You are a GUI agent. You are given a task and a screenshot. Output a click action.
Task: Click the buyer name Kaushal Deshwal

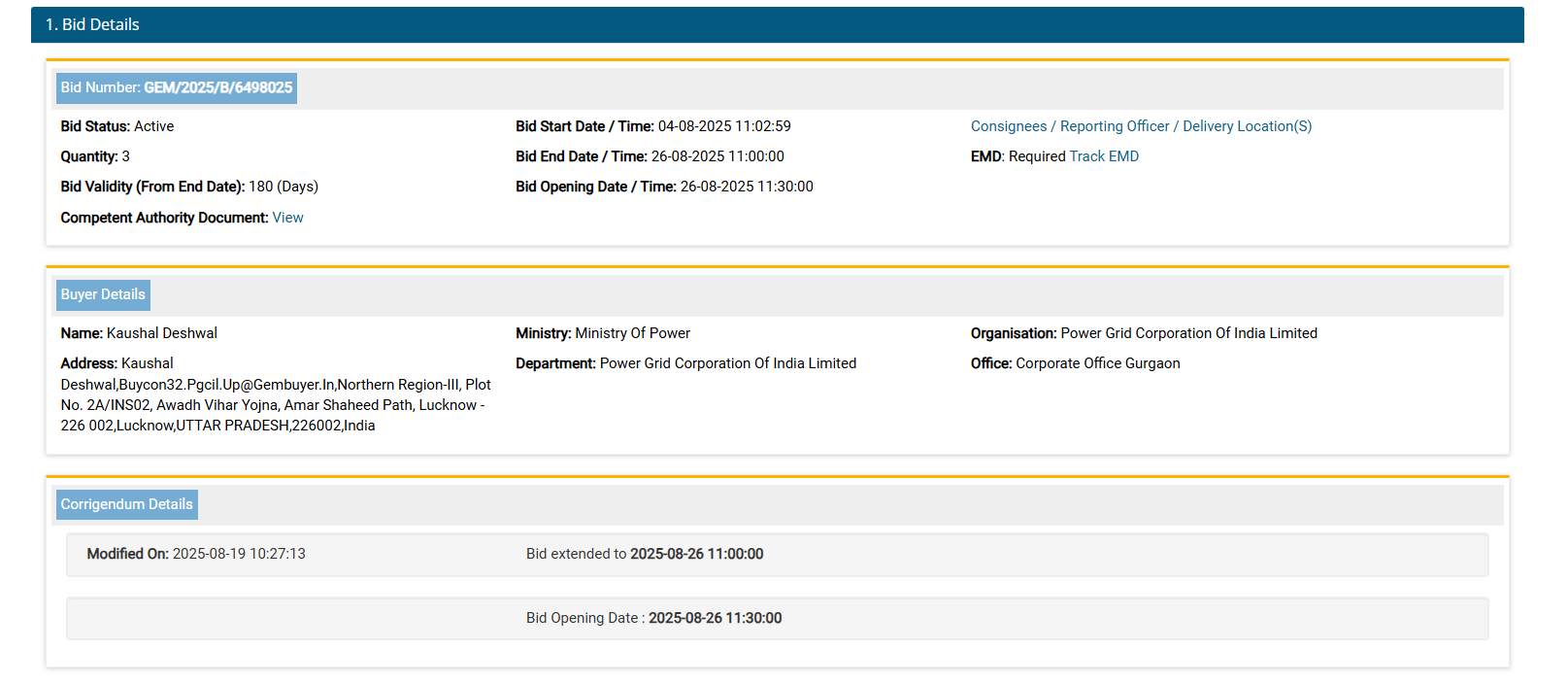(161, 333)
